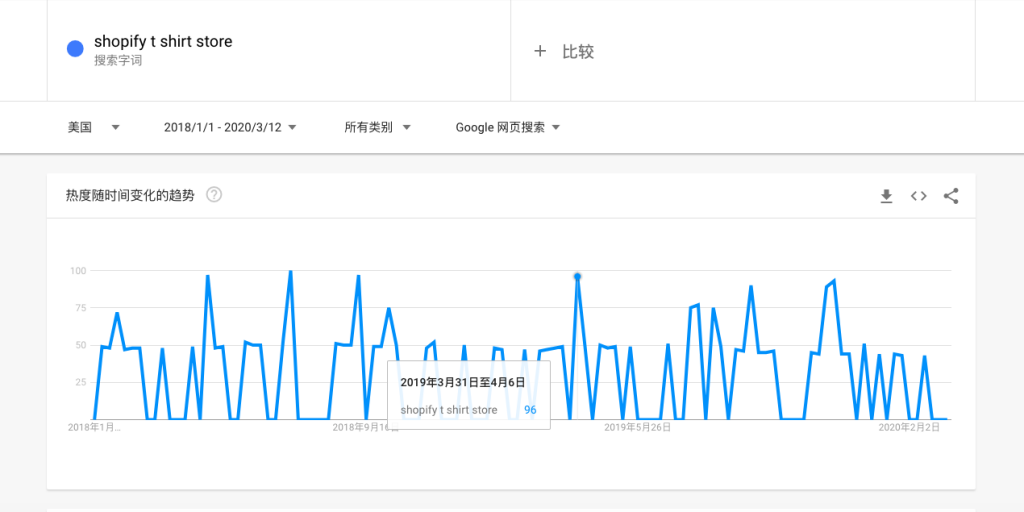Viewport: 1024px width, 512px height.
Task: Click the 2020年2月2日 axis label
Action: pyautogui.click(x=909, y=428)
